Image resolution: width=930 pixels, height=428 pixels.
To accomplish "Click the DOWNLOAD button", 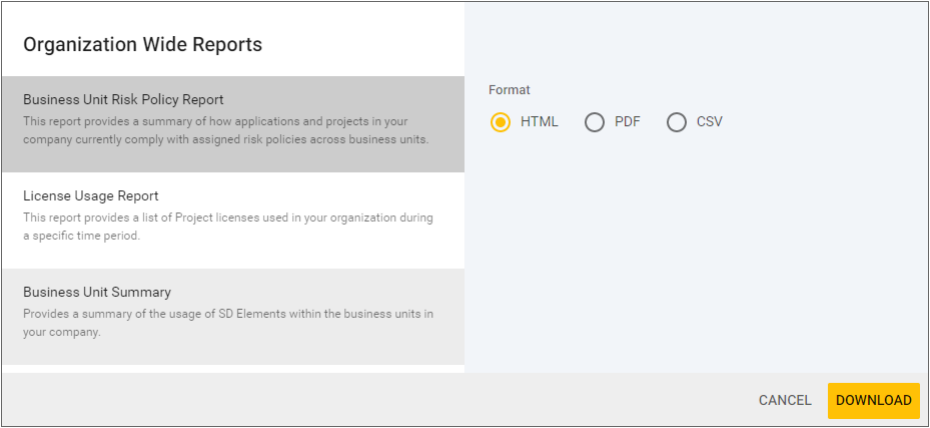I will [873, 400].
